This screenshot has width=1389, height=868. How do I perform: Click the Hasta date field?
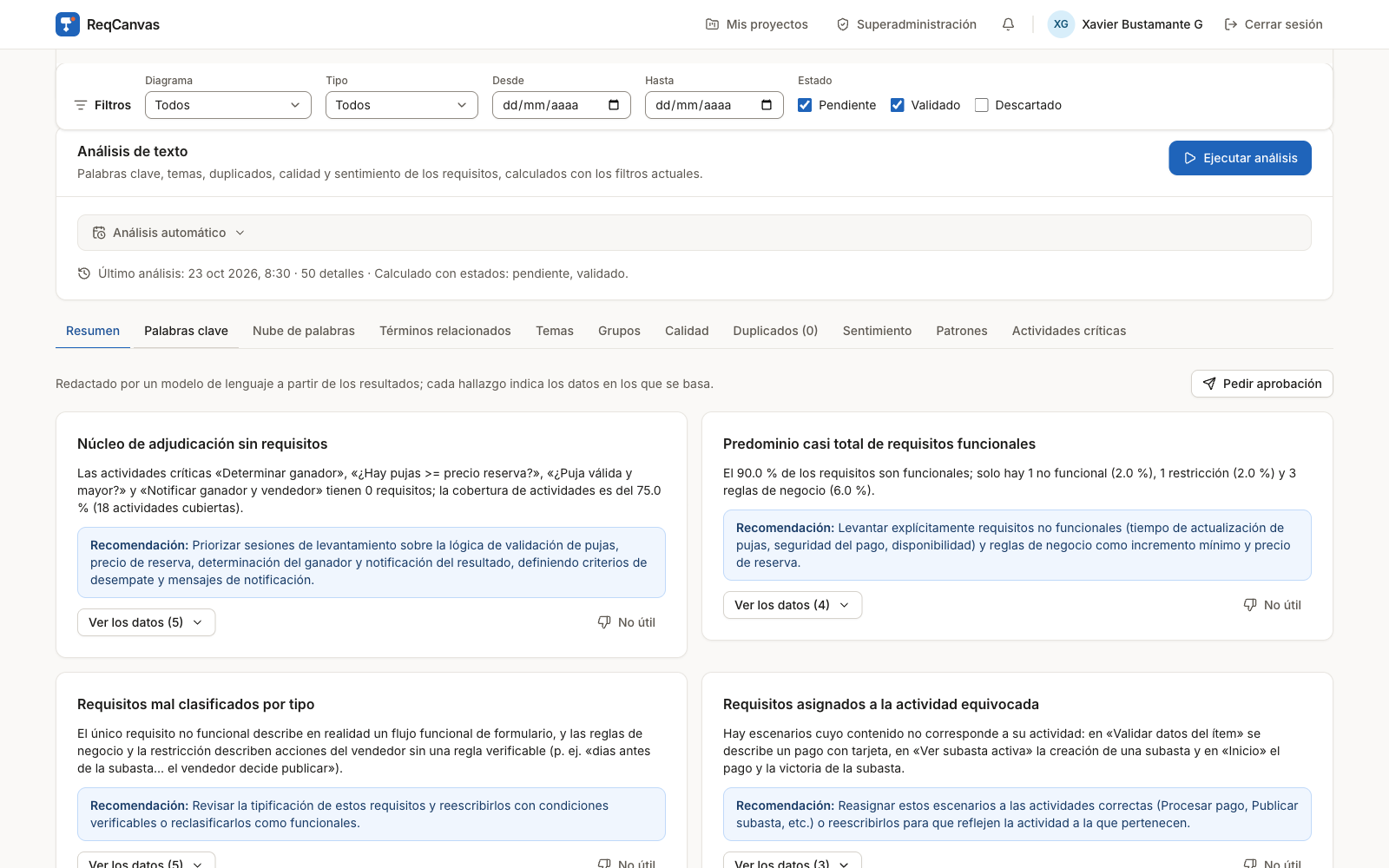click(714, 105)
